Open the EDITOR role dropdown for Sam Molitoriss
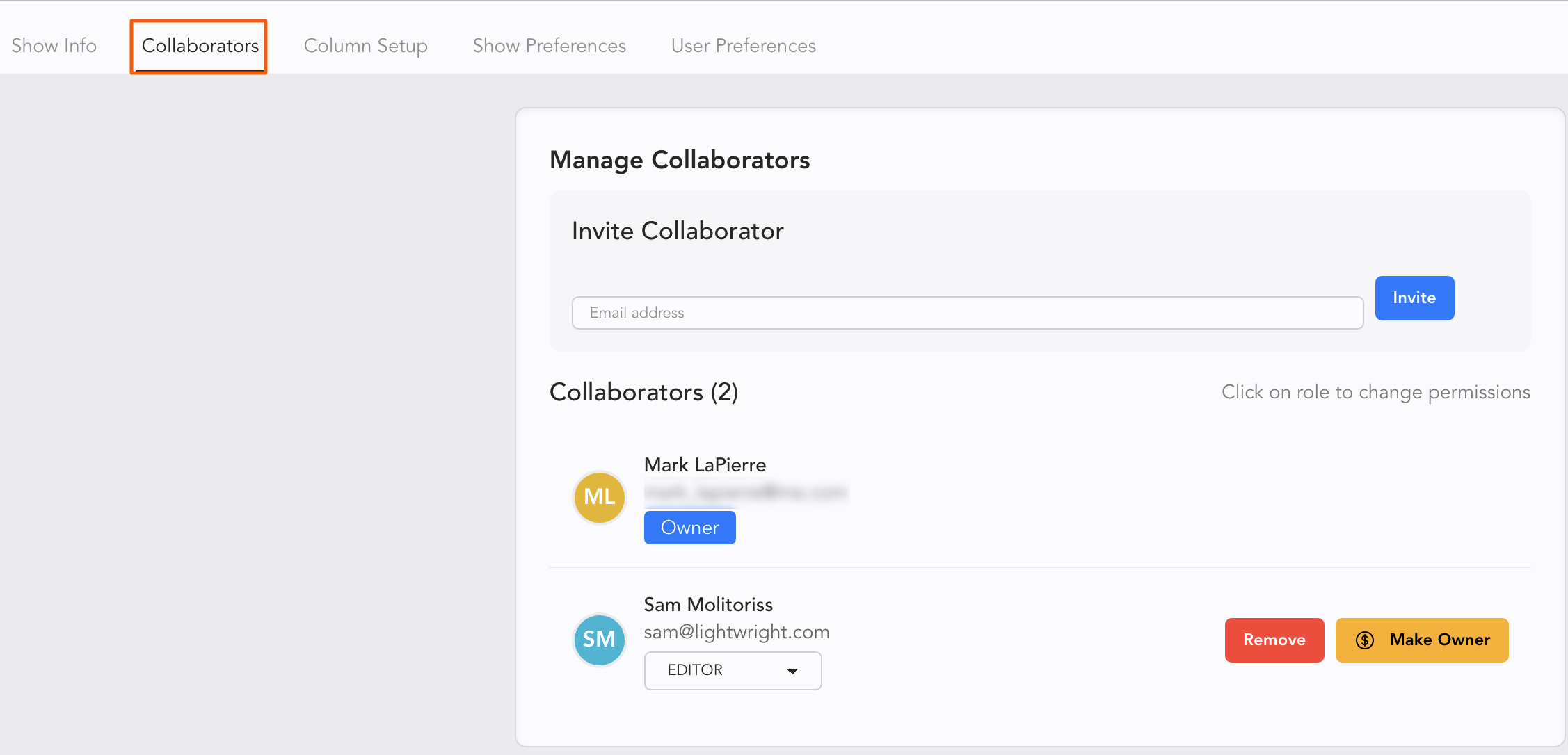 [733, 670]
